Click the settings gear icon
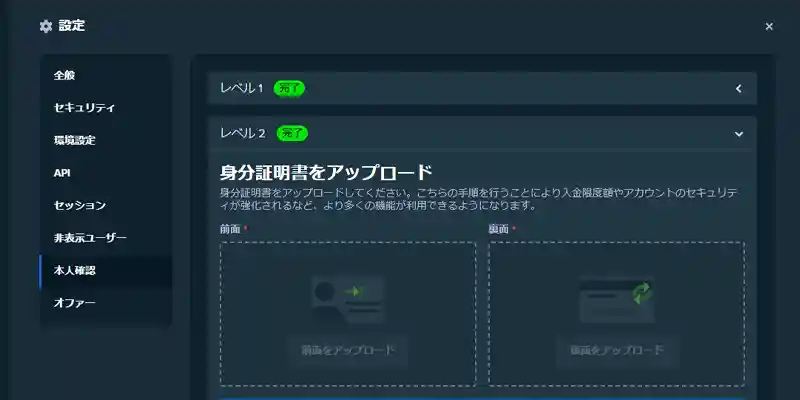Viewport: 800px width, 400px height. (x=45, y=26)
